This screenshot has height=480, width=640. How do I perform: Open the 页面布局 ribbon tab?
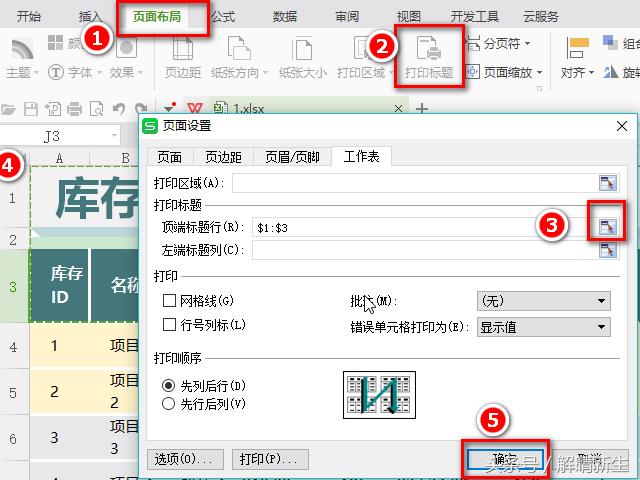pos(157,17)
